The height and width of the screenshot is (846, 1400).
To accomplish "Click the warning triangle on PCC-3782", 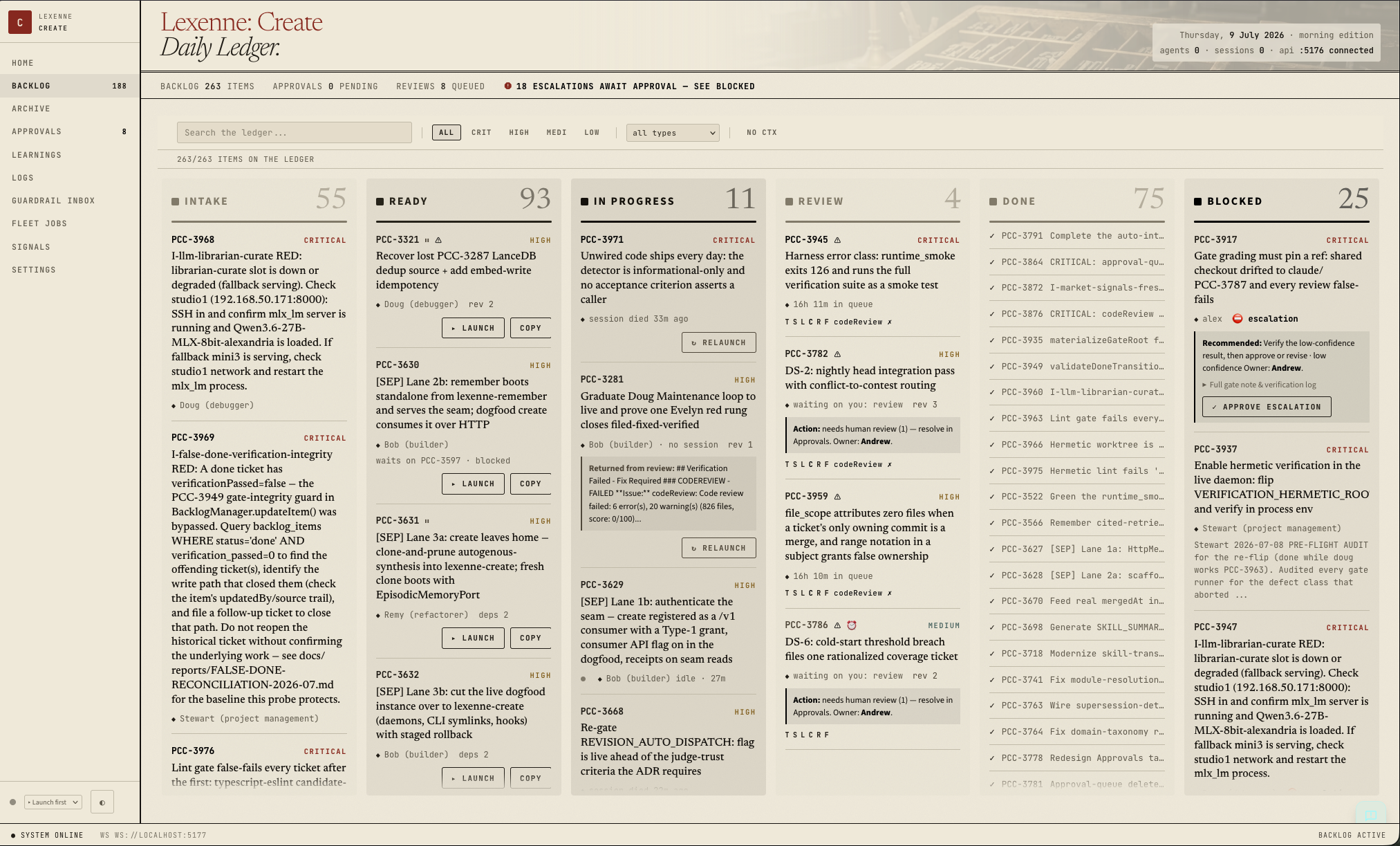I will (x=837, y=354).
